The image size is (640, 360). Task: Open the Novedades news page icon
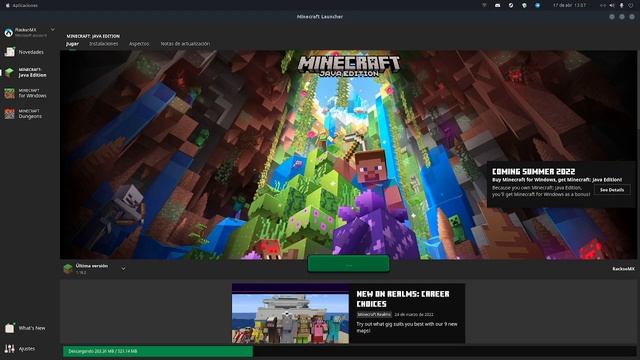click(x=9, y=52)
